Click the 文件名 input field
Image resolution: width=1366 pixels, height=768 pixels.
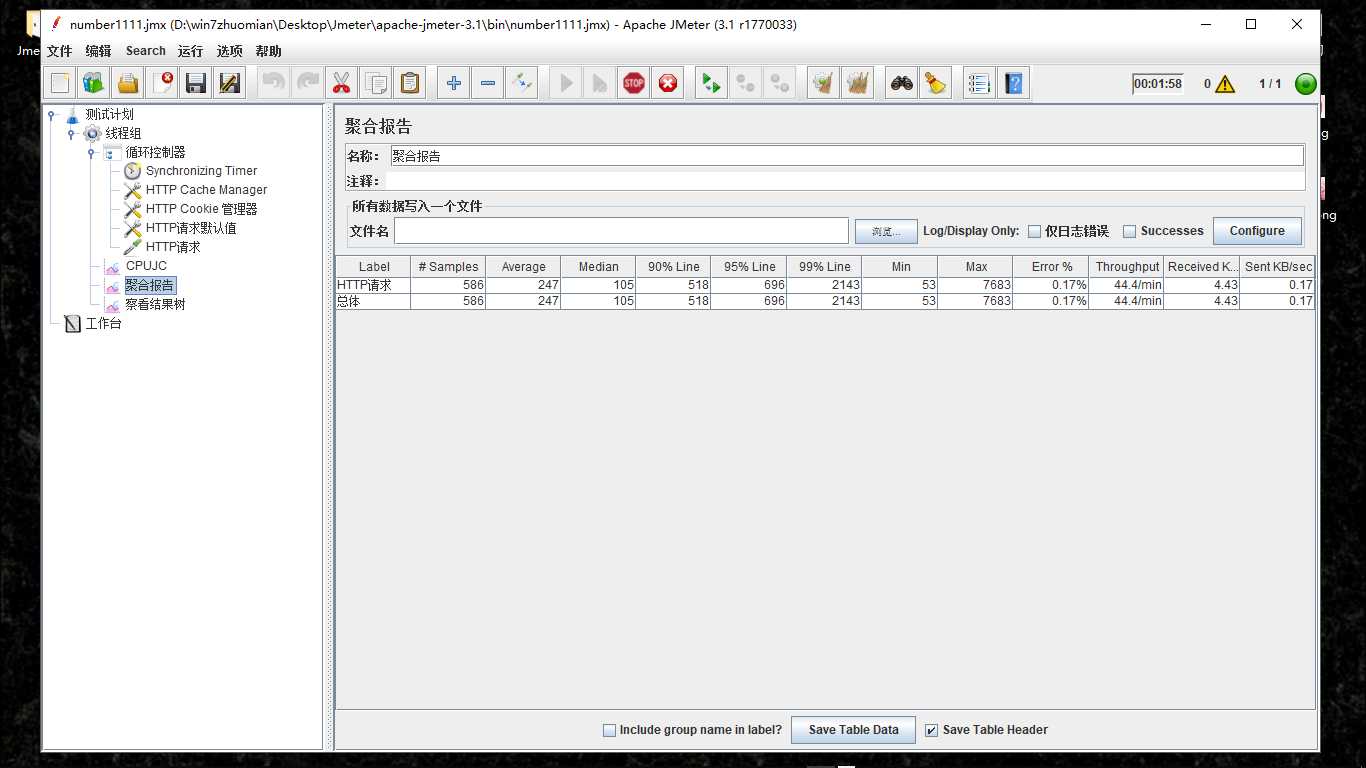[622, 231]
